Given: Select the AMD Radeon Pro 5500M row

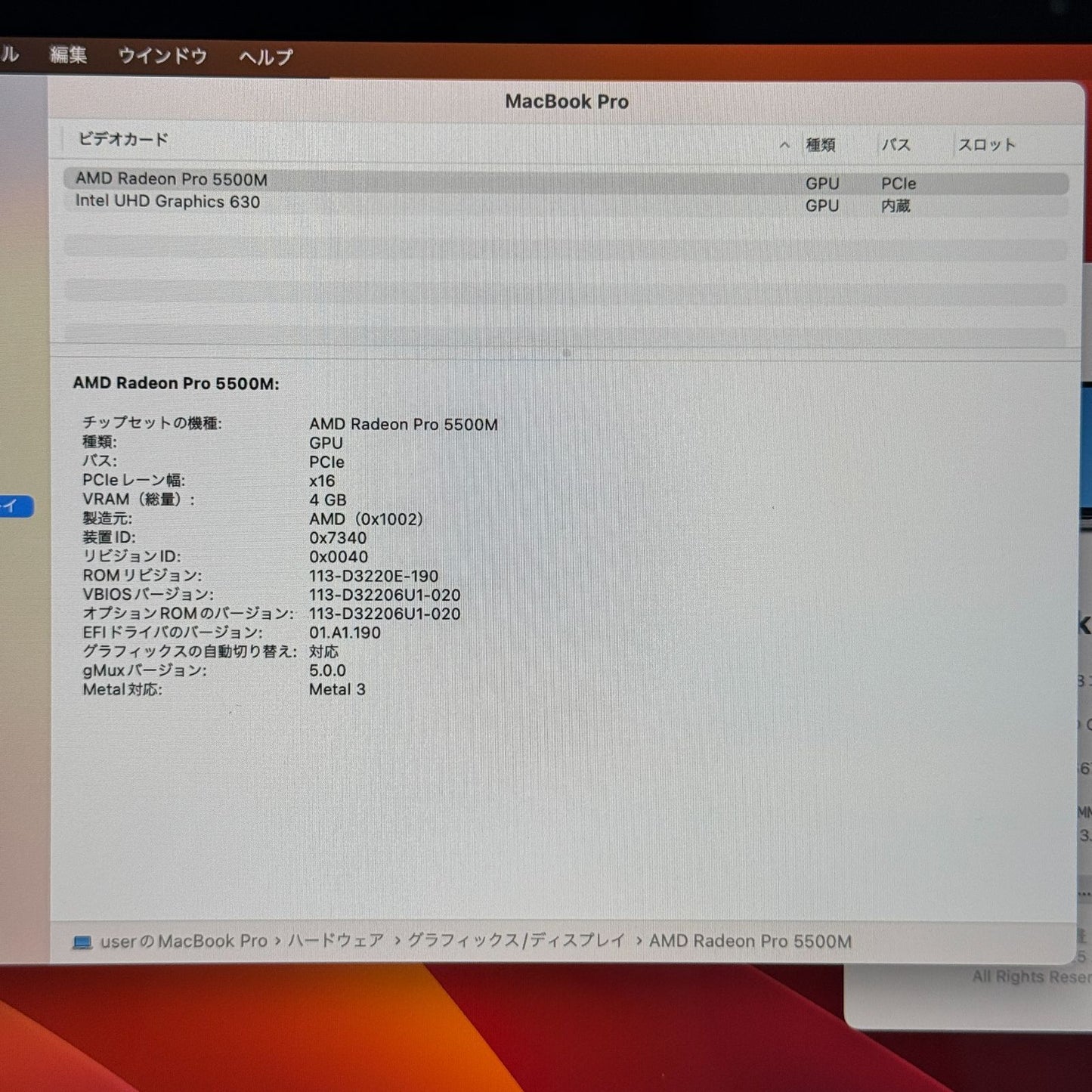Looking at the screenshot, I should pyautogui.click(x=566, y=182).
